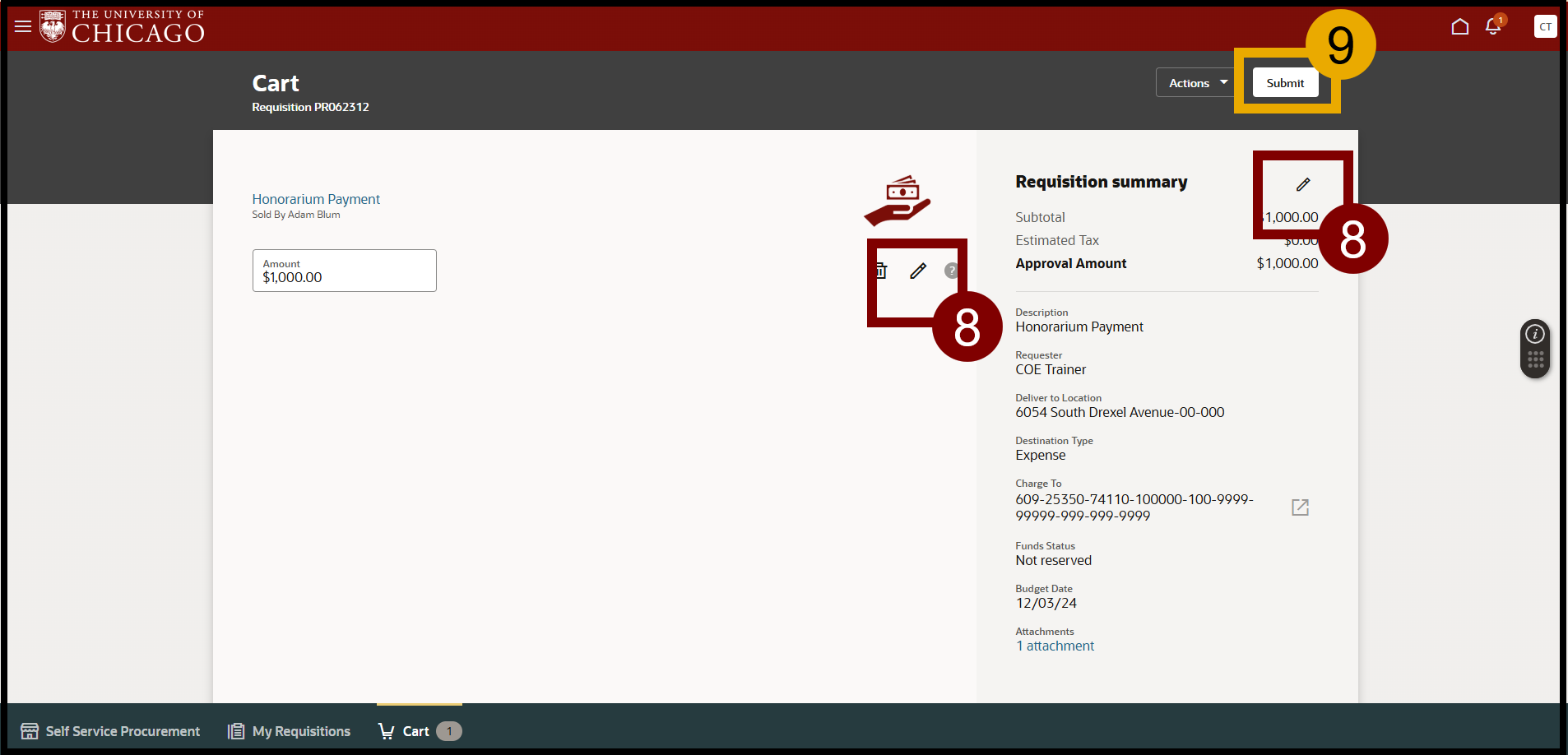Open the Honorarium Payment item link
Image resolution: width=1568 pixels, height=755 pixels.
pos(316,199)
